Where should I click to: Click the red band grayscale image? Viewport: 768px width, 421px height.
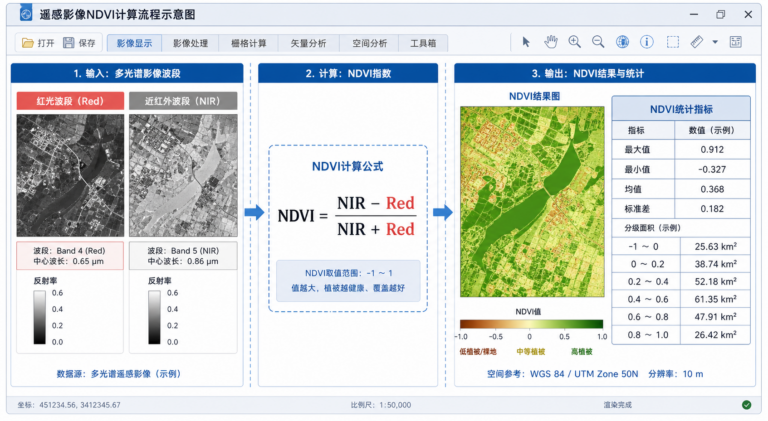point(70,175)
